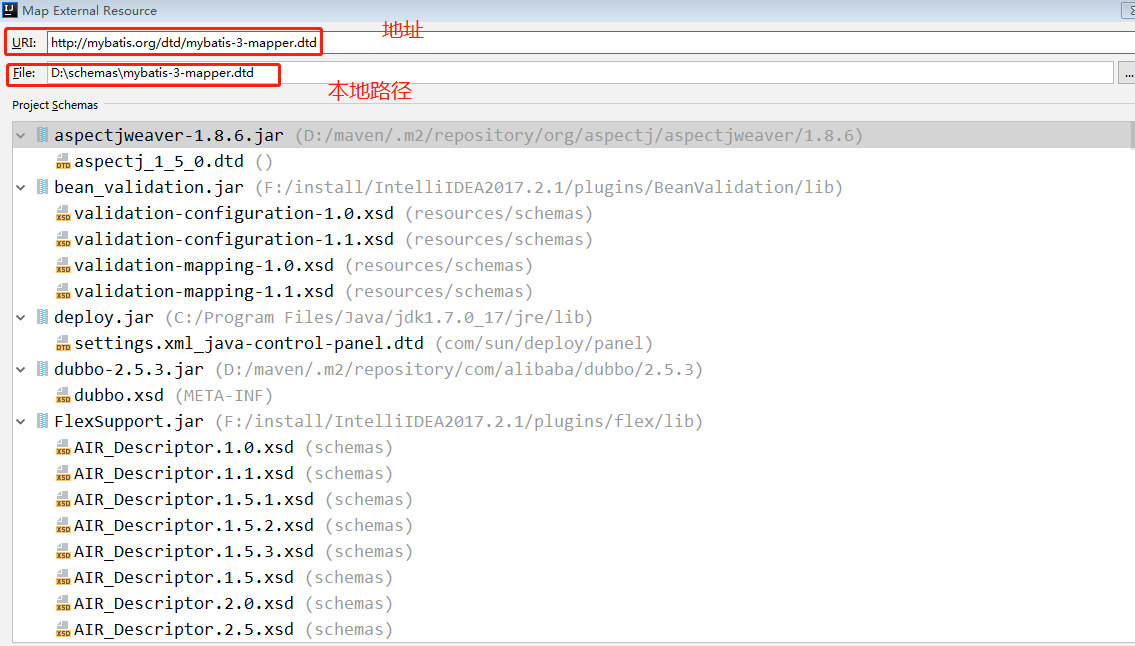Collapse the dubbo-2.5.3.jar node
The height and width of the screenshot is (646, 1135).
[x=21, y=370]
